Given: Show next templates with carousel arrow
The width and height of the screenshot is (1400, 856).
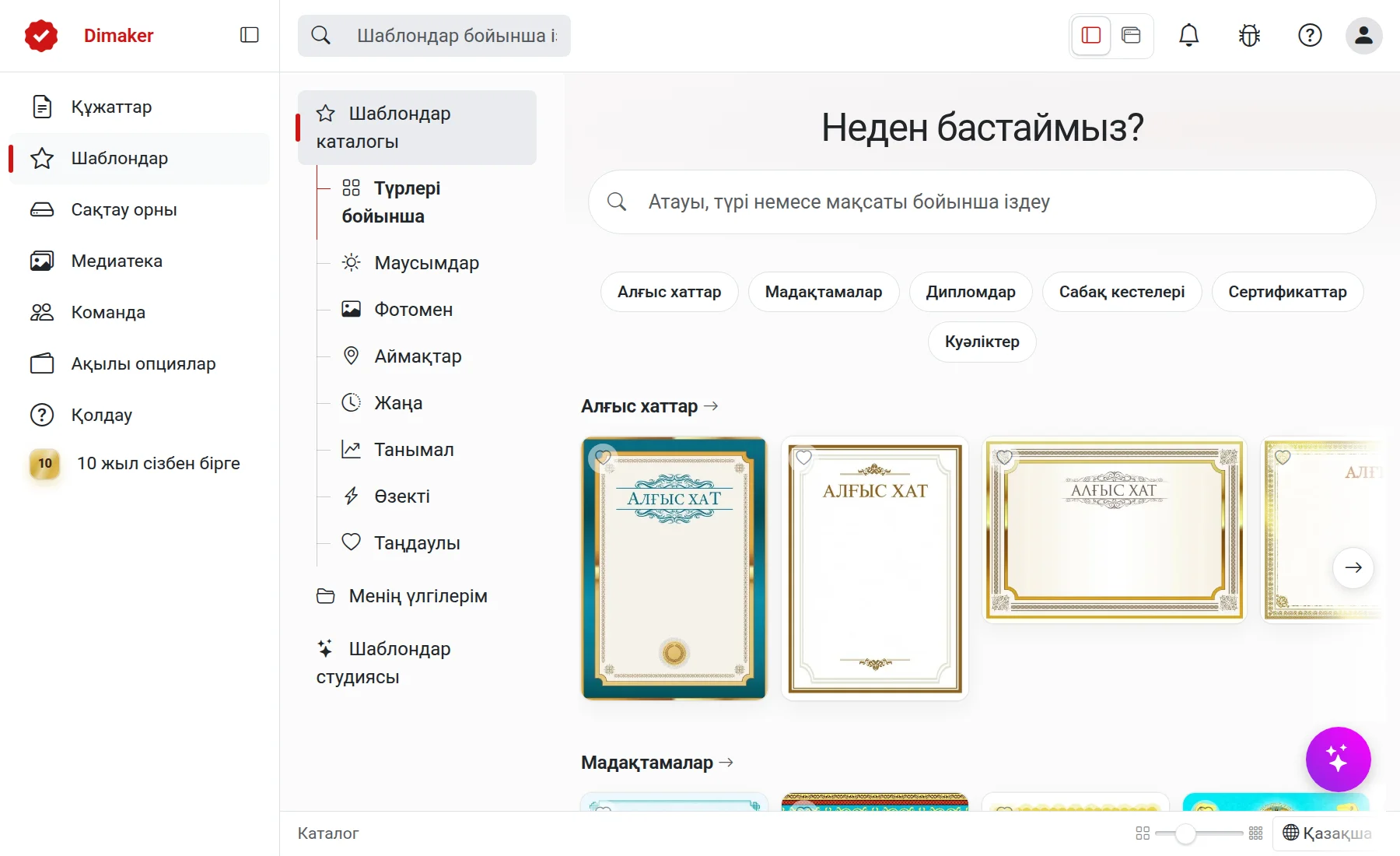Looking at the screenshot, I should point(1353,567).
